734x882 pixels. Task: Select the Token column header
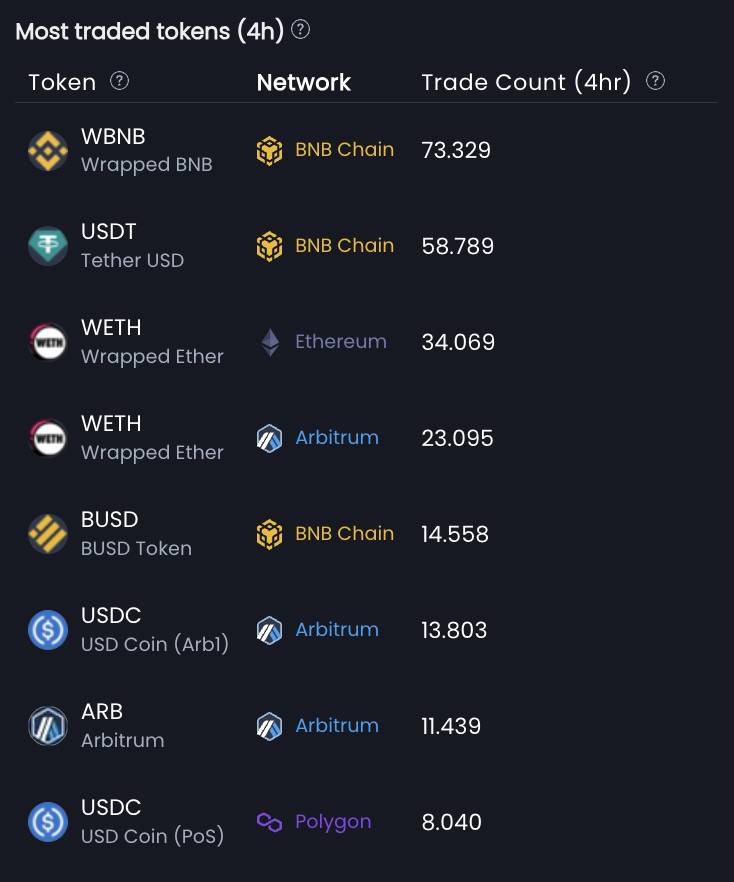pos(62,82)
